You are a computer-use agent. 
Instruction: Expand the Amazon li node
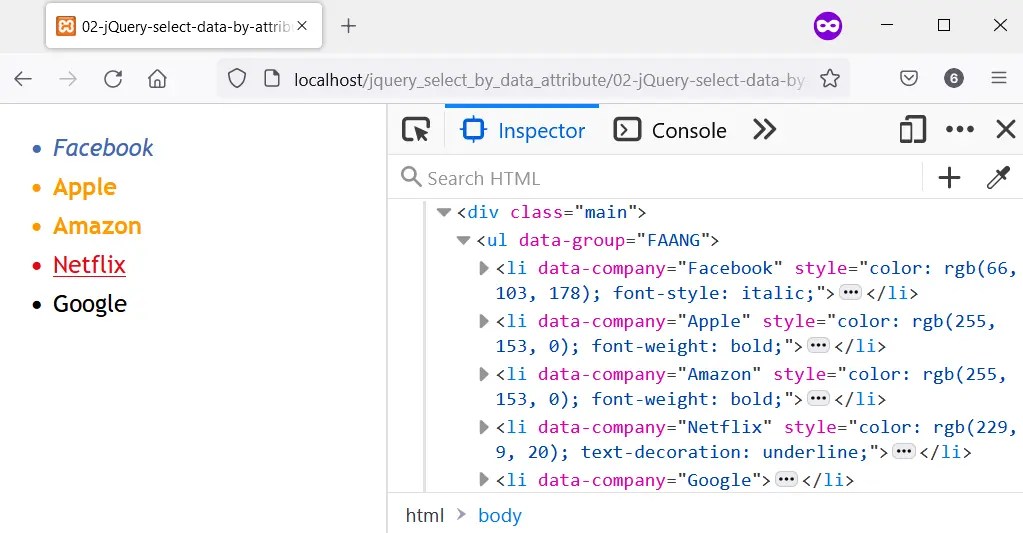pos(483,374)
